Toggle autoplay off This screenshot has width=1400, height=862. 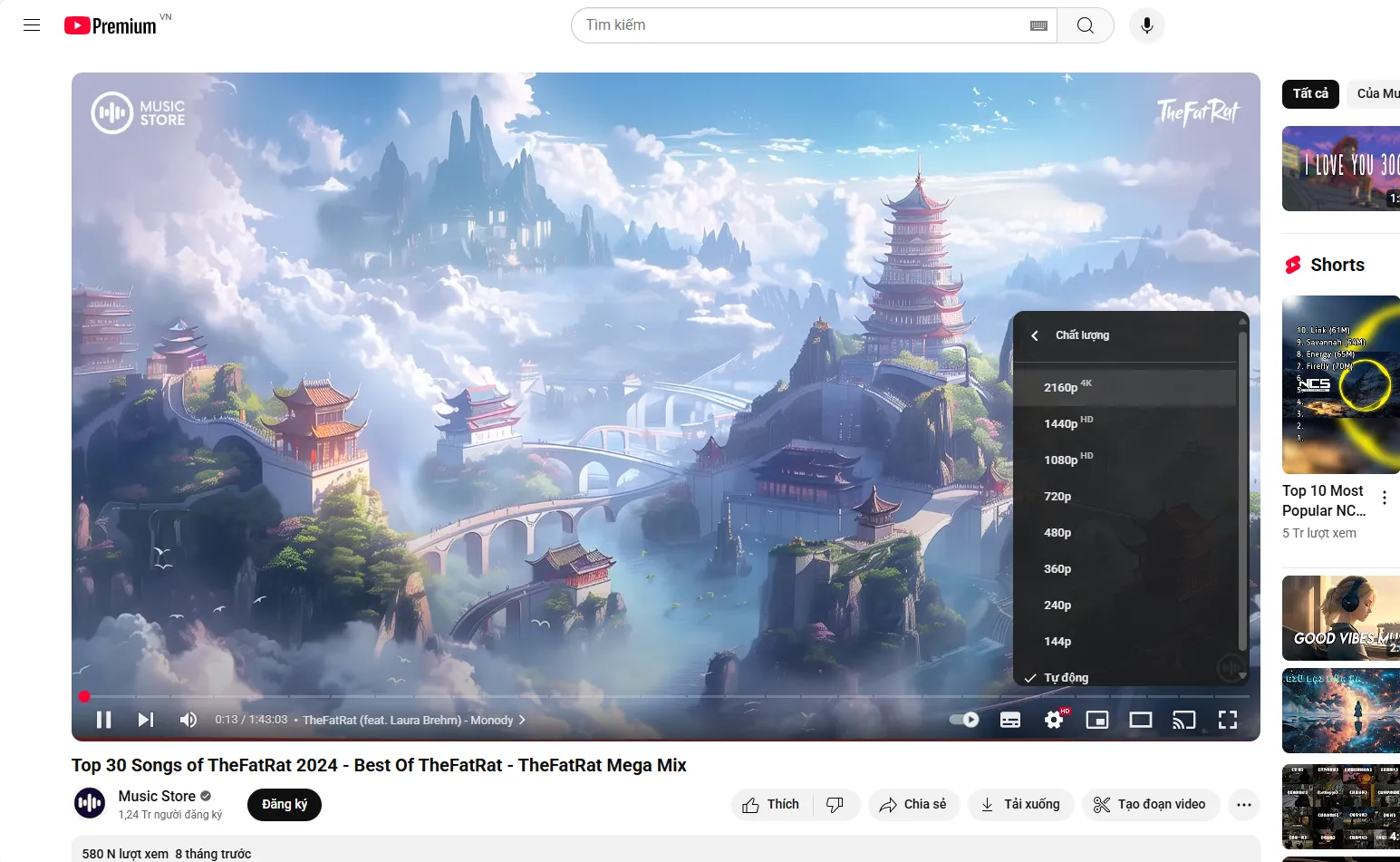[962, 719]
